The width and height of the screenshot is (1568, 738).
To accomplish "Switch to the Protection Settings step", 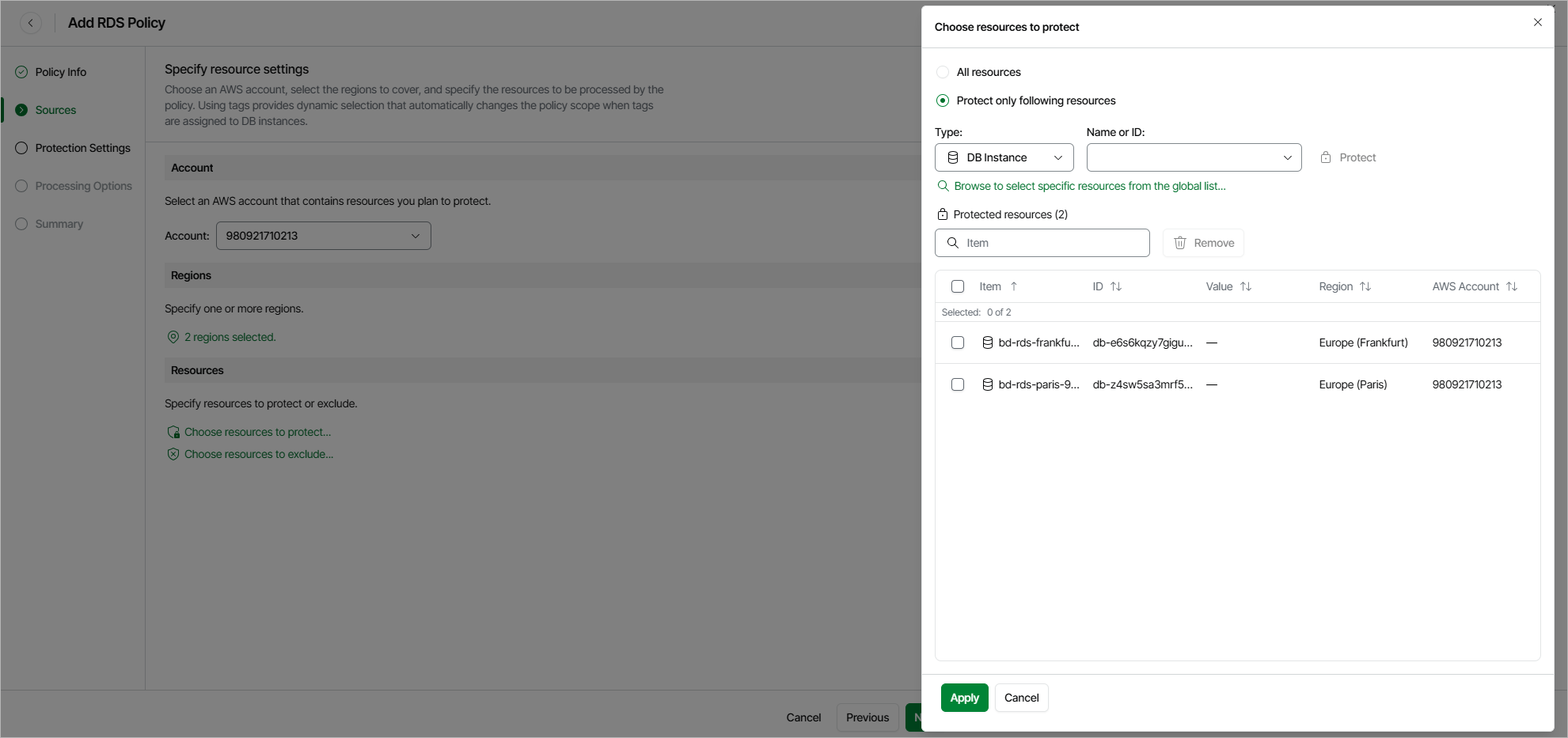I will tap(82, 148).
